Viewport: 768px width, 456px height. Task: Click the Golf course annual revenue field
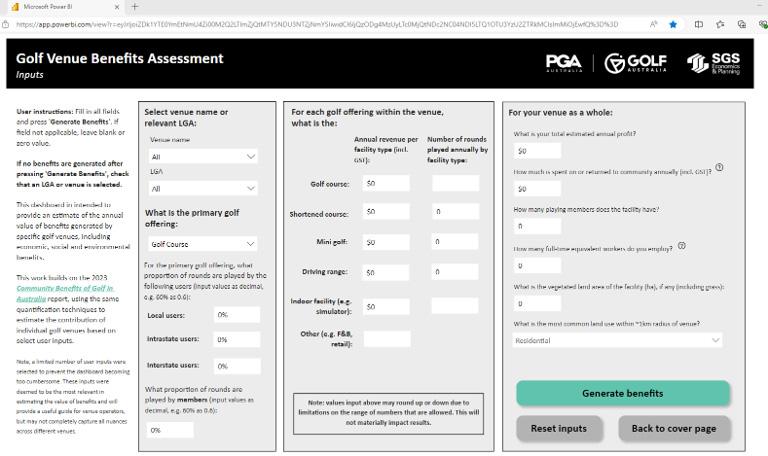(386, 183)
